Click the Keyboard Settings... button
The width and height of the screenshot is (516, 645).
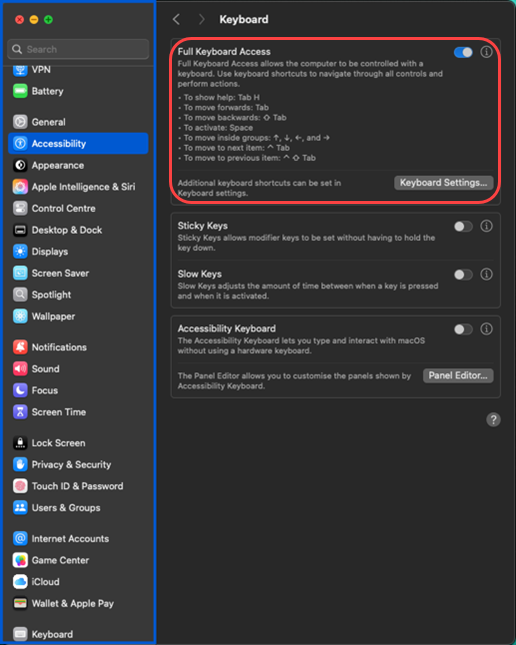point(444,183)
